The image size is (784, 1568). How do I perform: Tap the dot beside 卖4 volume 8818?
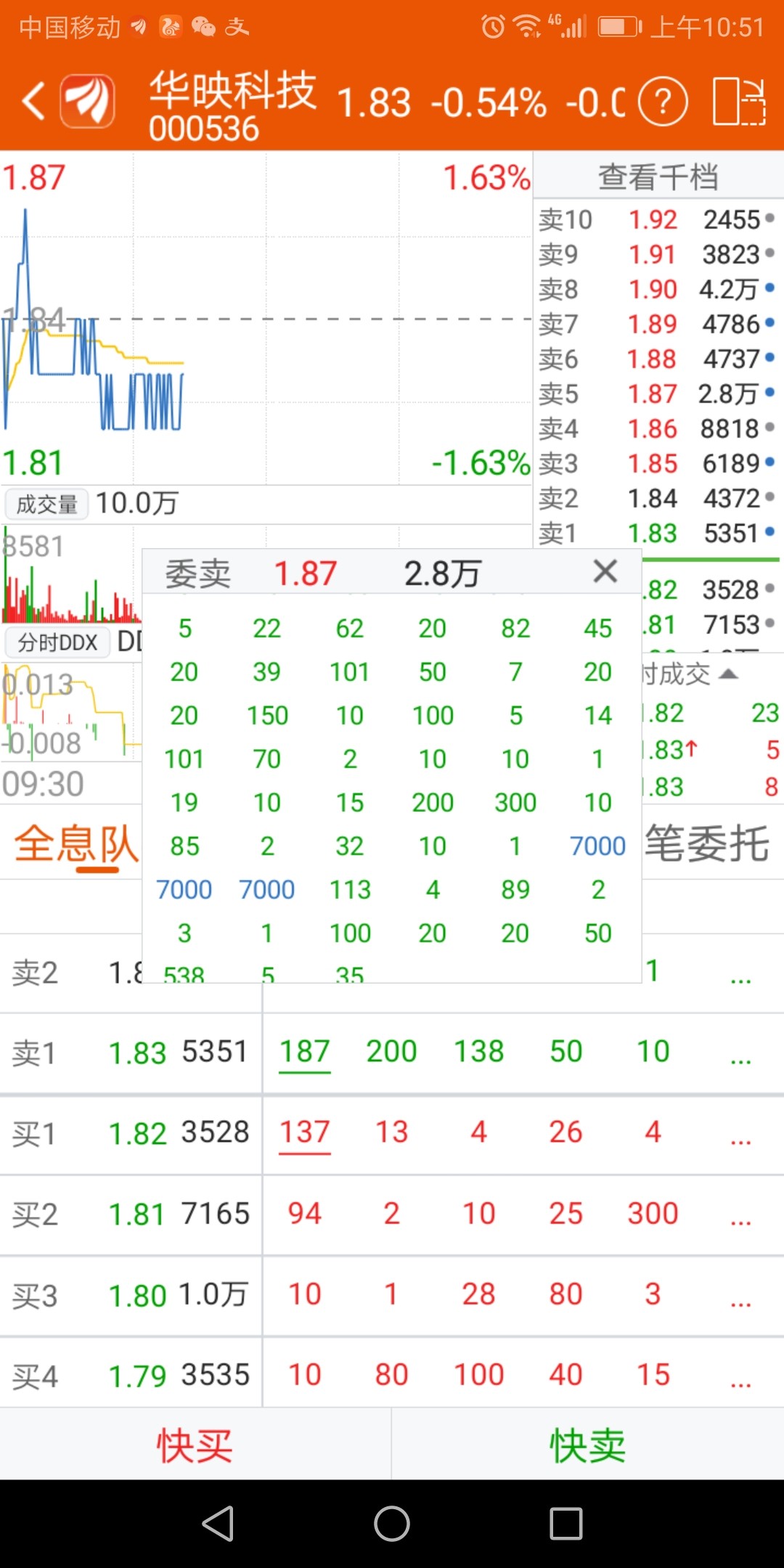(769, 428)
